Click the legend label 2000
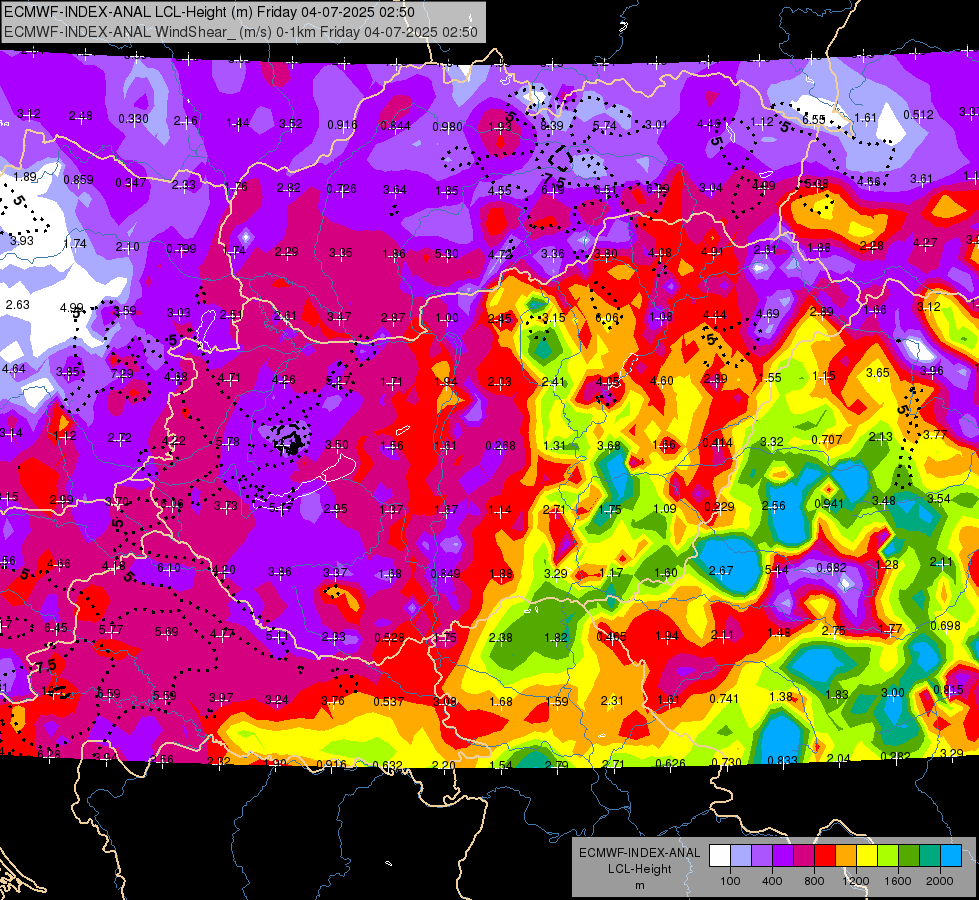979x900 pixels. [940, 881]
